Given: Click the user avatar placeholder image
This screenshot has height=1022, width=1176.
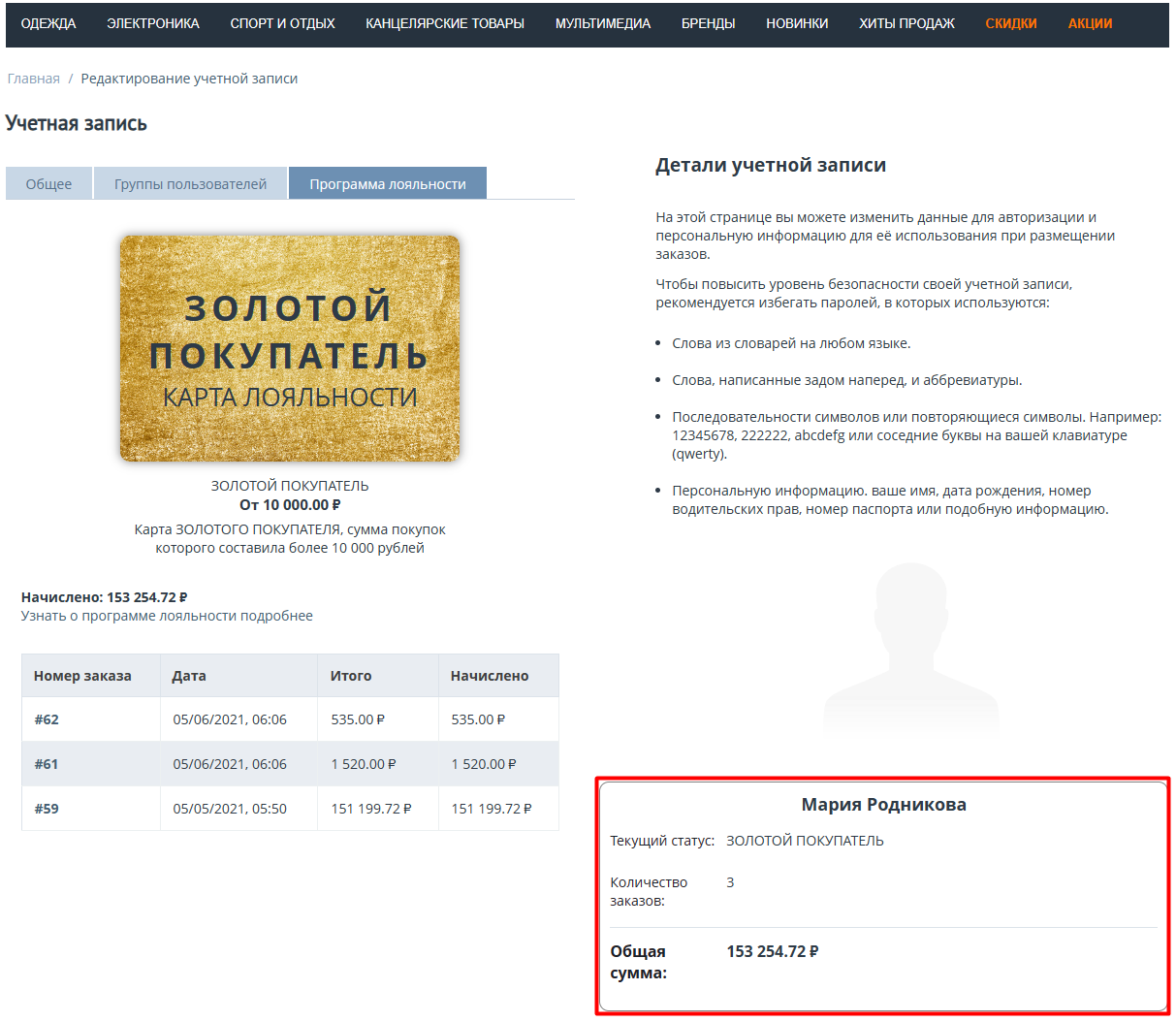Looking at the screenshot, I should point(911,647).
